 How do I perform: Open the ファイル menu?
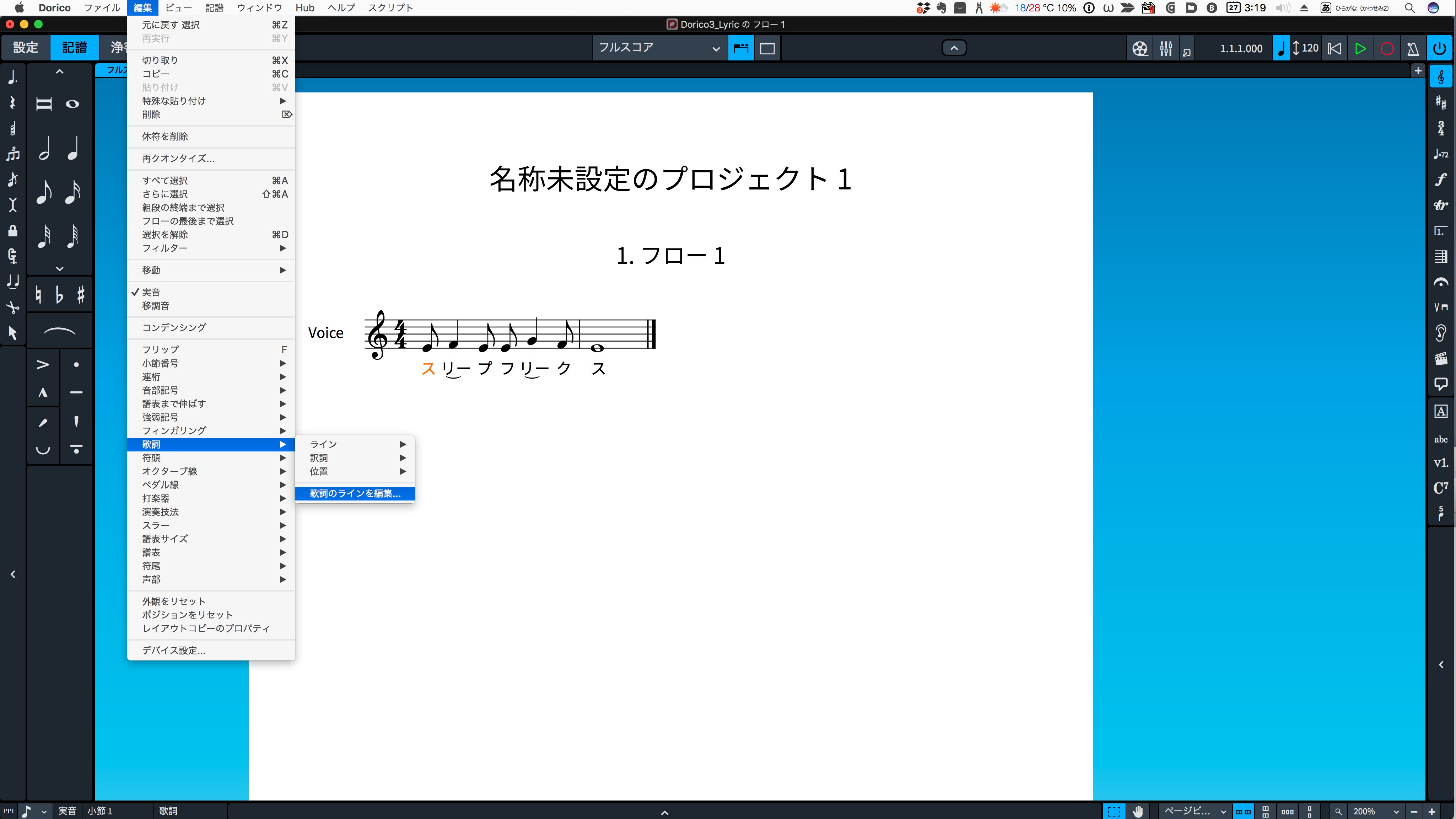[x=102, y=8]
